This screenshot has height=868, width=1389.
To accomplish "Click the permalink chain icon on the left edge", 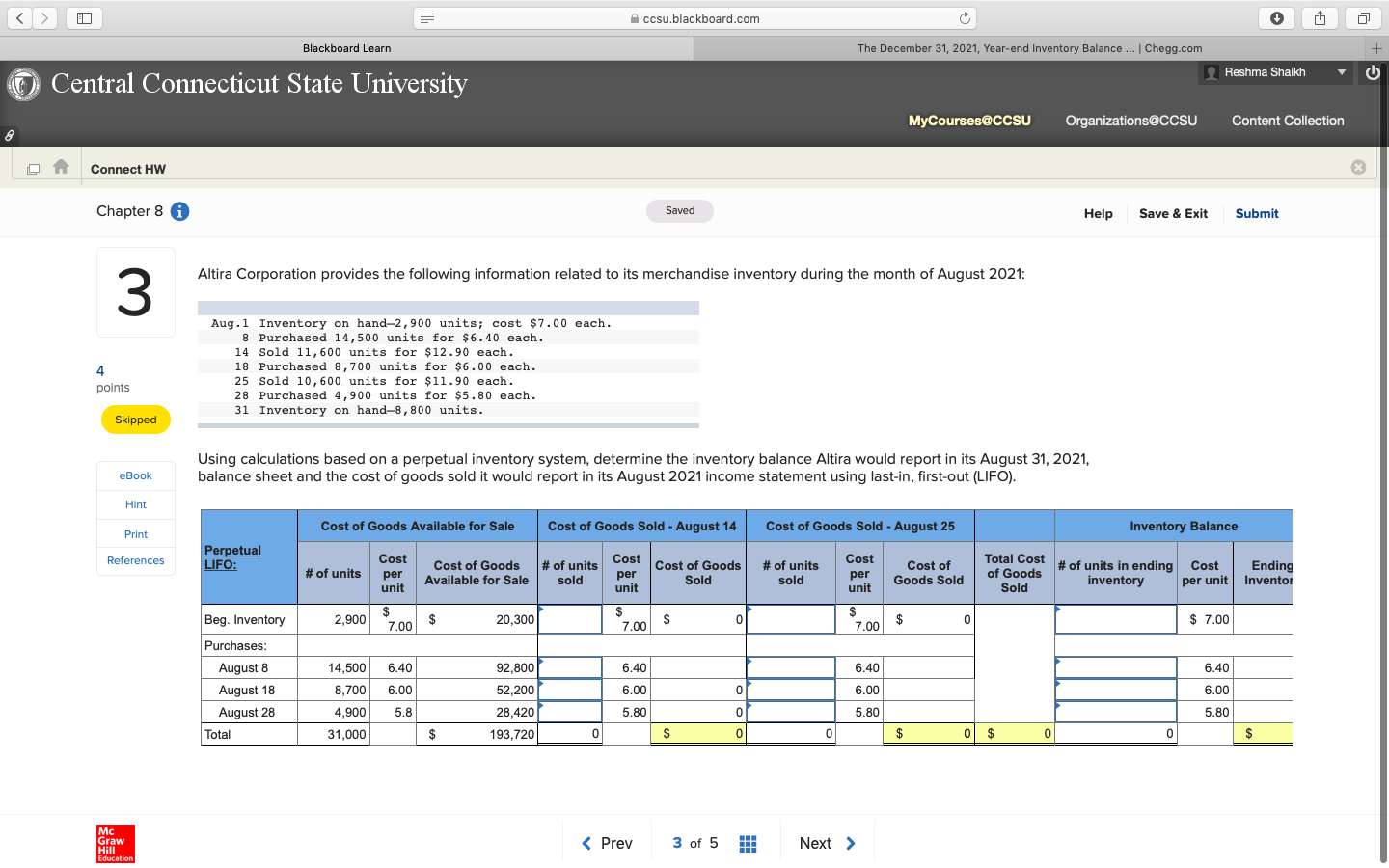I will click(x=10, y=135).
